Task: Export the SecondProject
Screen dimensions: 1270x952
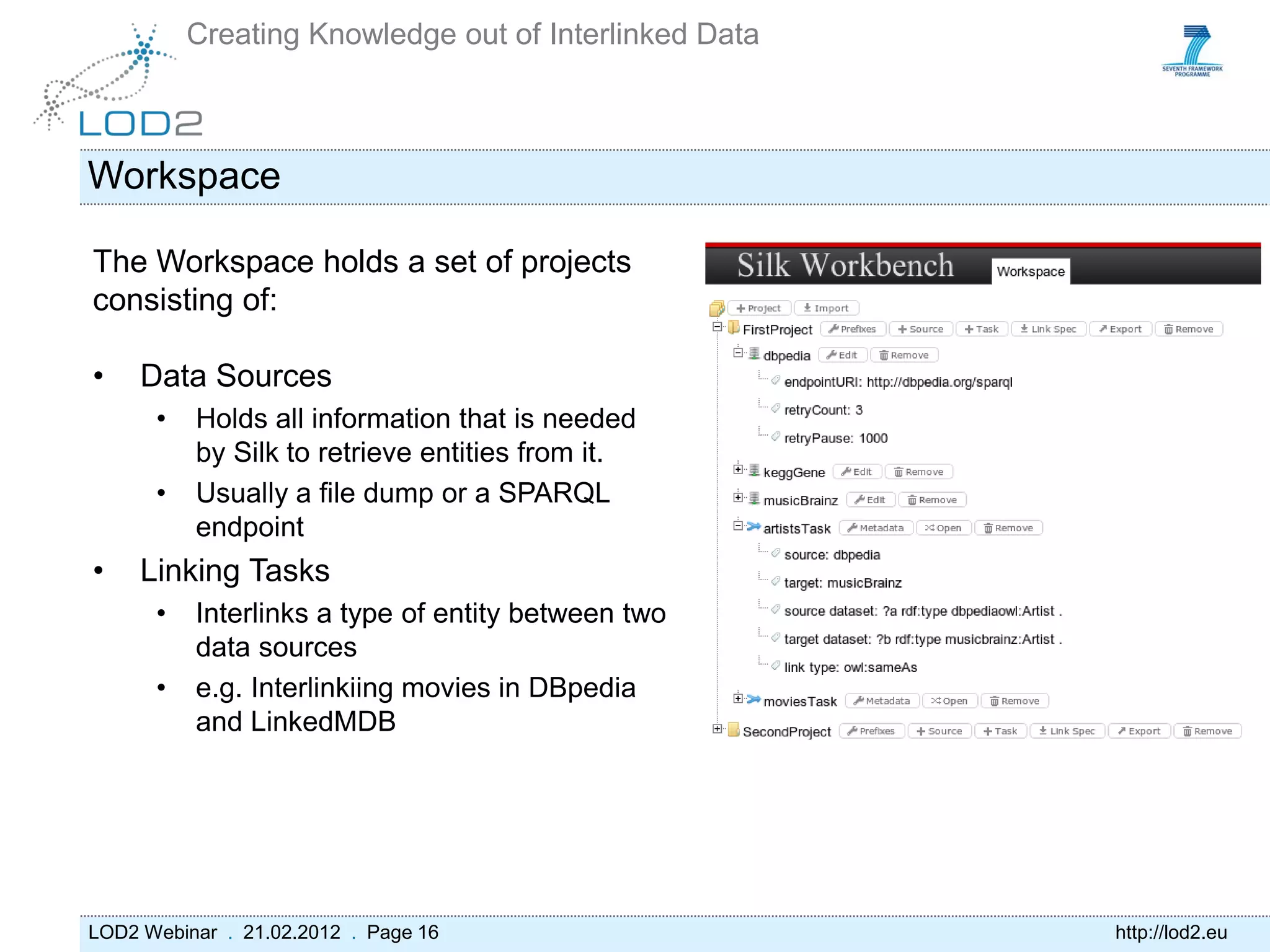Action: [1139, 731]
